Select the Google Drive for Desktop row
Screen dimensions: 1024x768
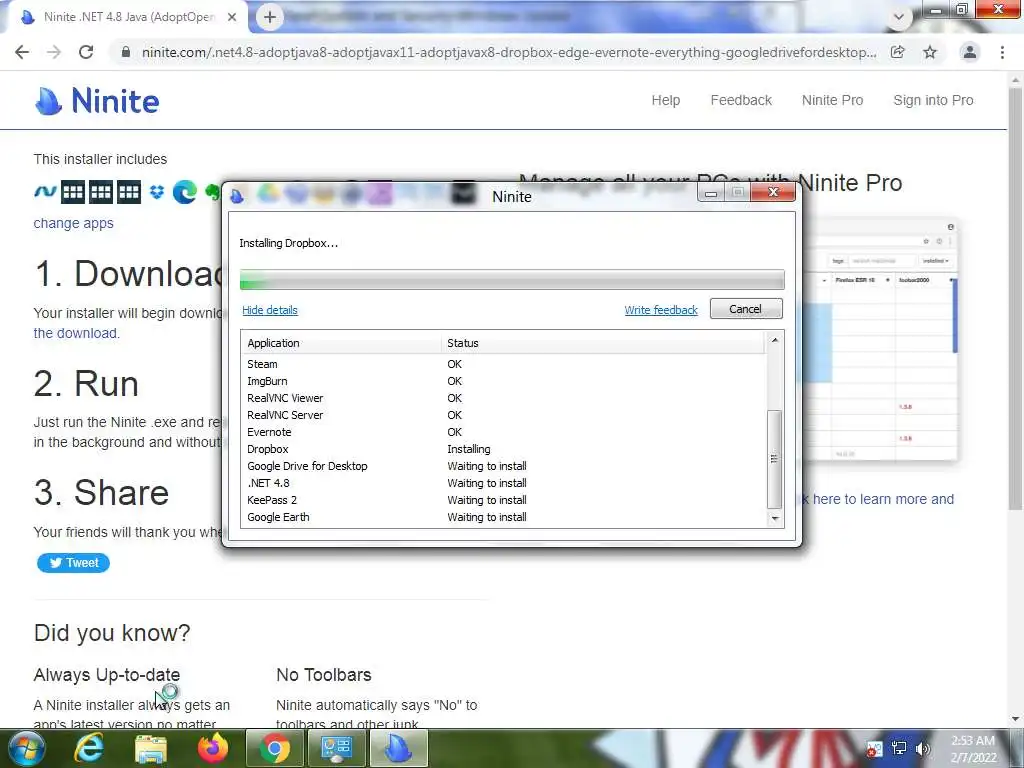(504, 466)
